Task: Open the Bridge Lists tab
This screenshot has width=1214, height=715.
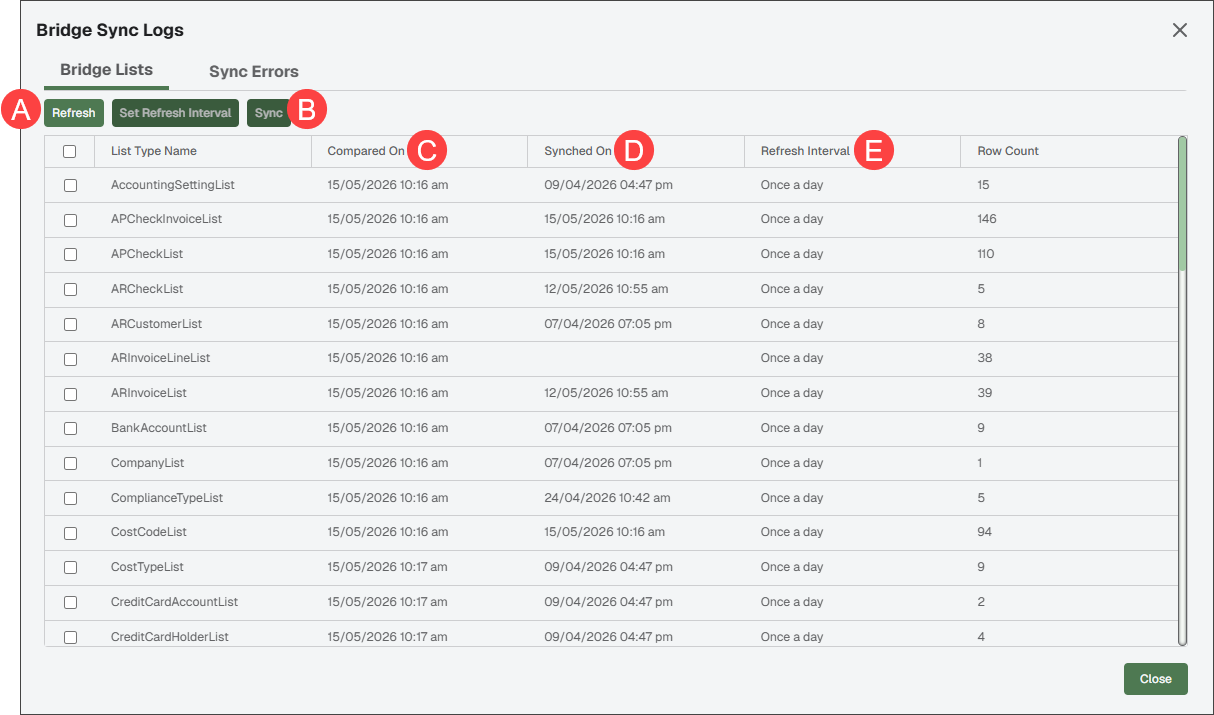Action: (106, 70)
